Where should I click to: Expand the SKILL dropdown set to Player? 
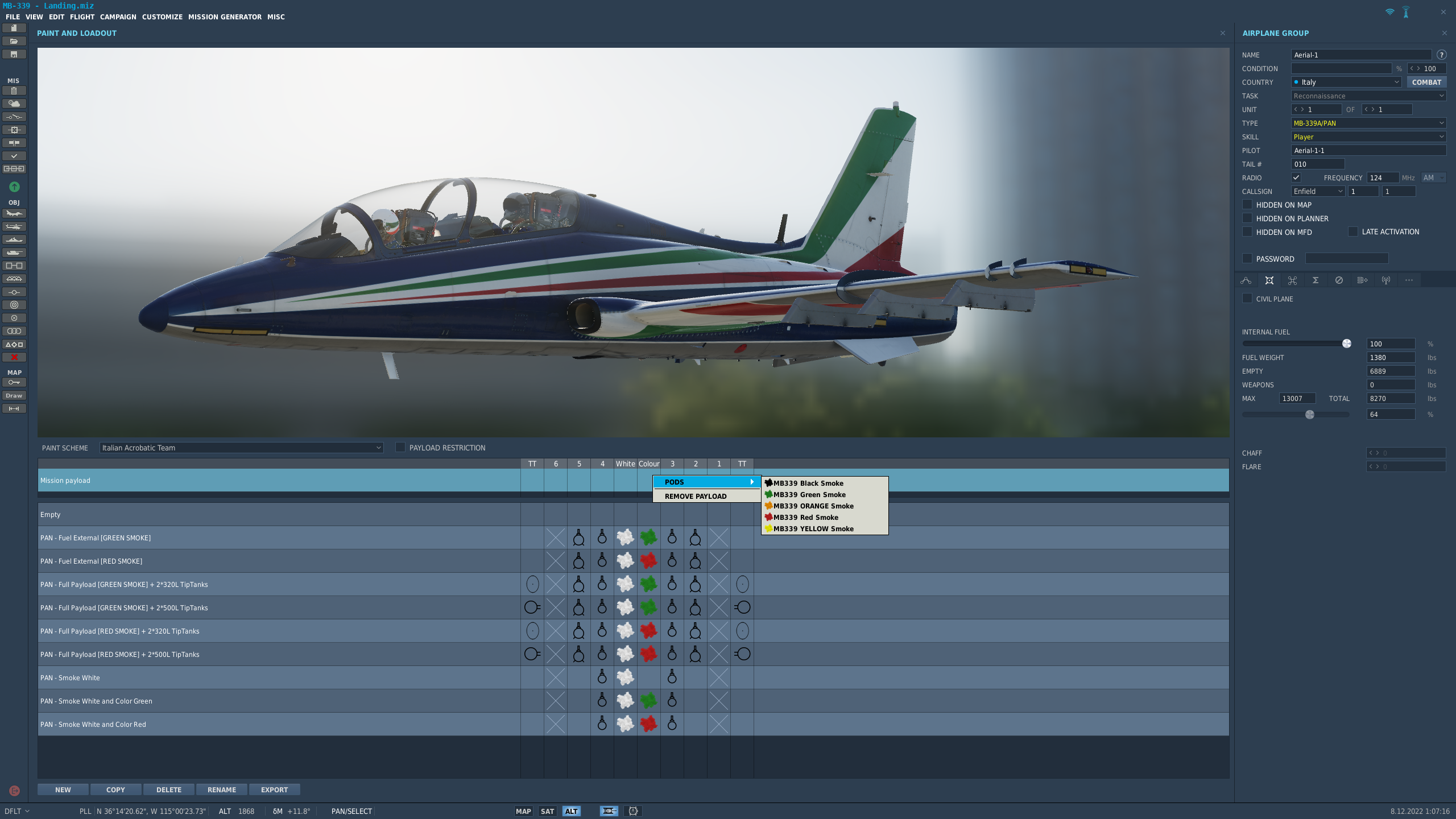[1368, 136]
